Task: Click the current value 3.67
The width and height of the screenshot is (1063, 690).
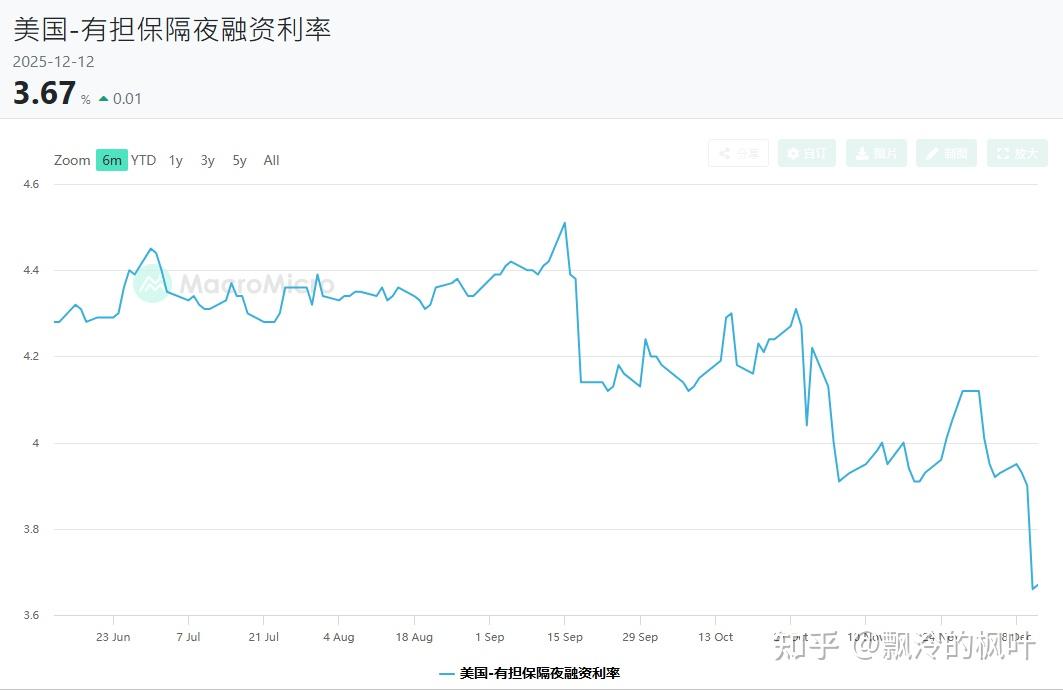Action: [x=44, y=93]
